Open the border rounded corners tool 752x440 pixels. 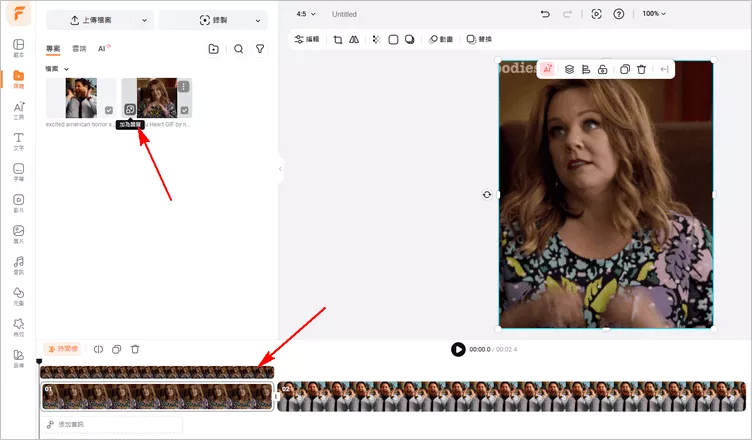393,39
